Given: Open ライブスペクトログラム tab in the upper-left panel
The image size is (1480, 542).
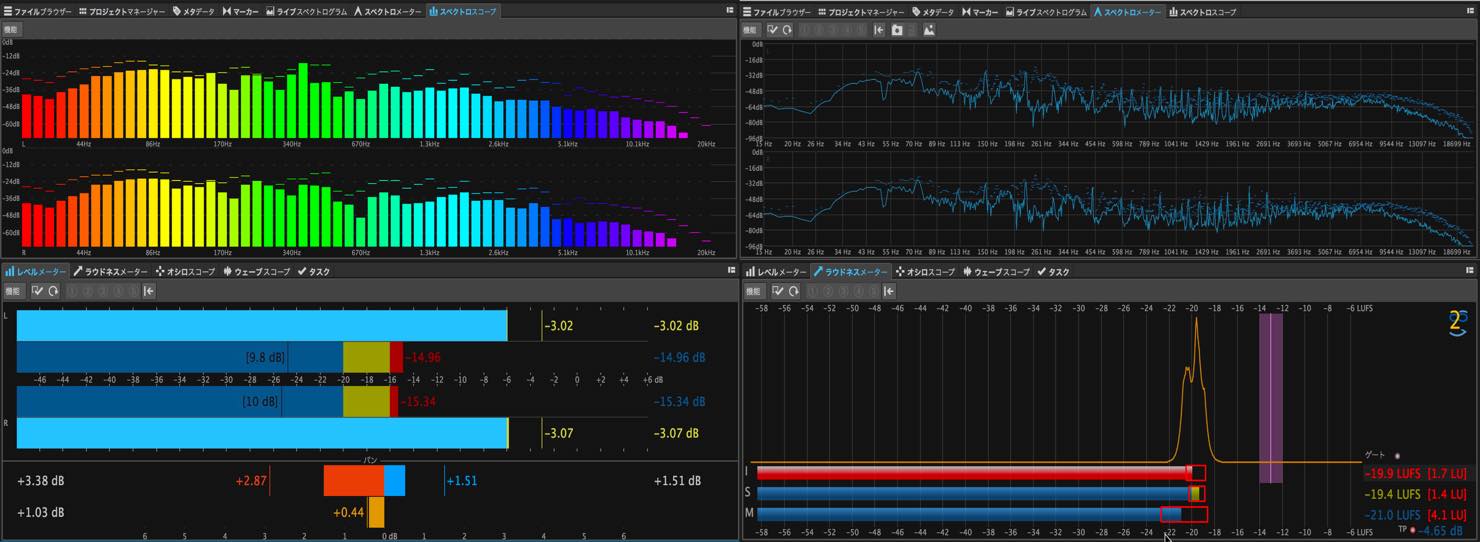Looking at the screenshot, I should click(x=306, y=11).
